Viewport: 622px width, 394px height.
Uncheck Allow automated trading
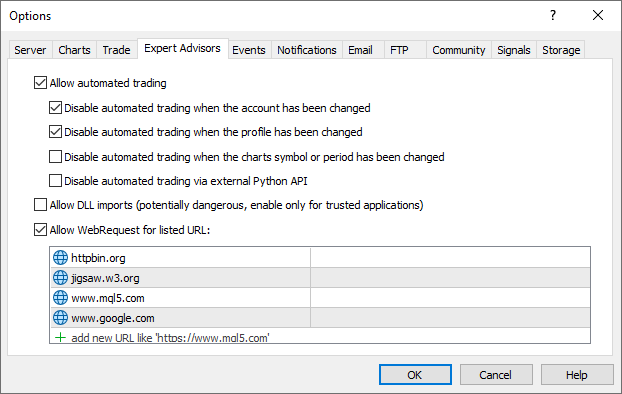(40, 83)
